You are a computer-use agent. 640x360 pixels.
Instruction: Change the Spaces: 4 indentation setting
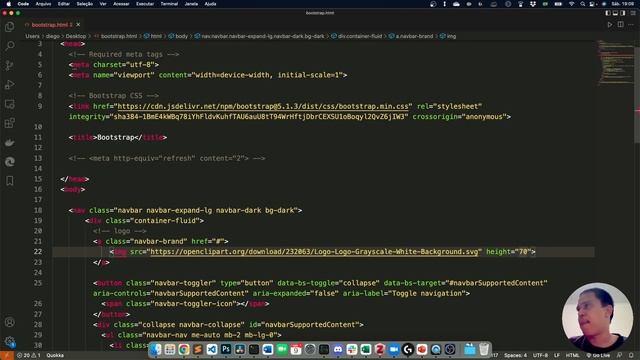515,356
